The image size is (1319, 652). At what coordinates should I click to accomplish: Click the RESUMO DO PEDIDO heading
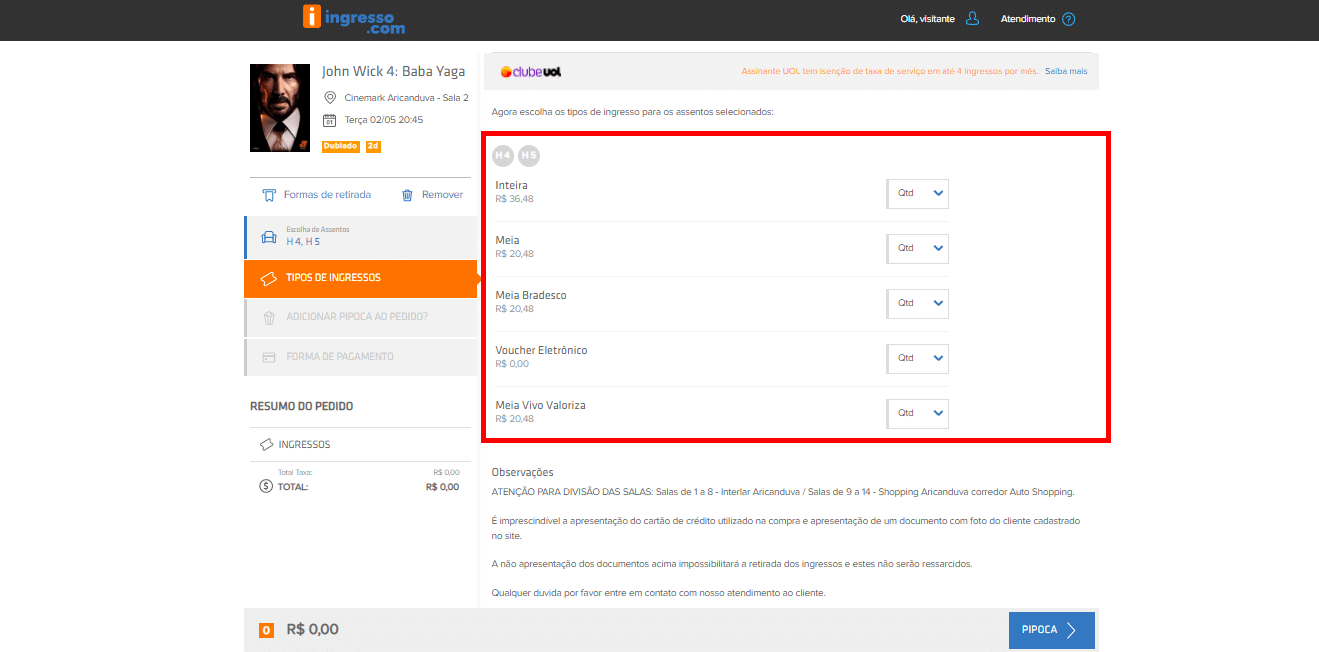tap(301, 406)
